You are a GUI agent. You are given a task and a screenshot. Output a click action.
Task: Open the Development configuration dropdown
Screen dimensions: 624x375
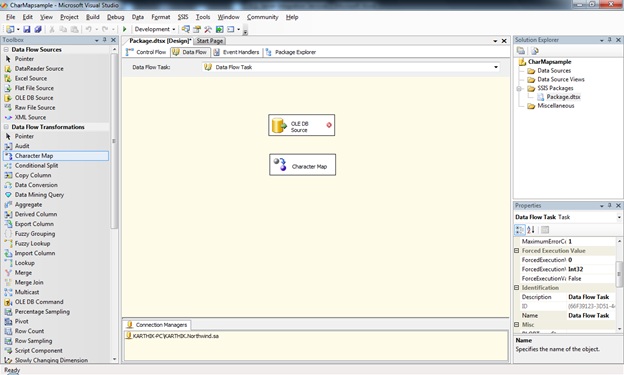(x=174, y=29)
